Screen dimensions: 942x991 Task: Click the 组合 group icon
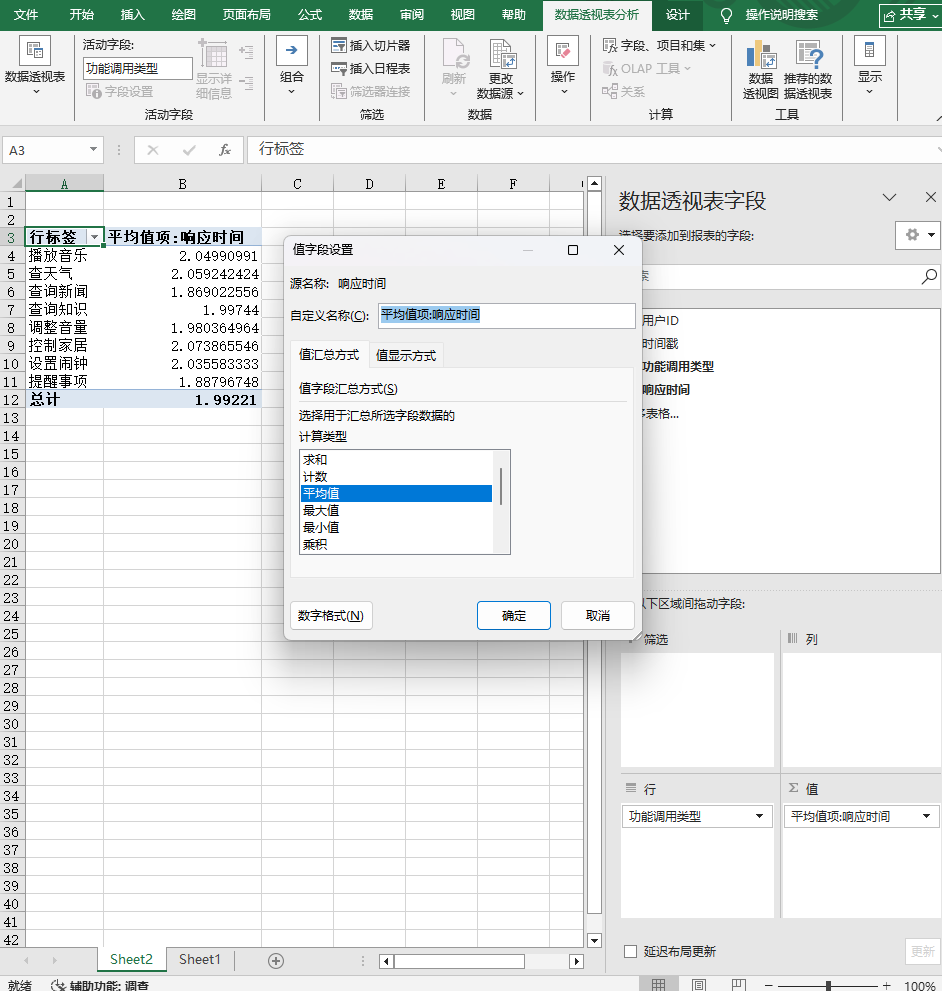[291, 66]
